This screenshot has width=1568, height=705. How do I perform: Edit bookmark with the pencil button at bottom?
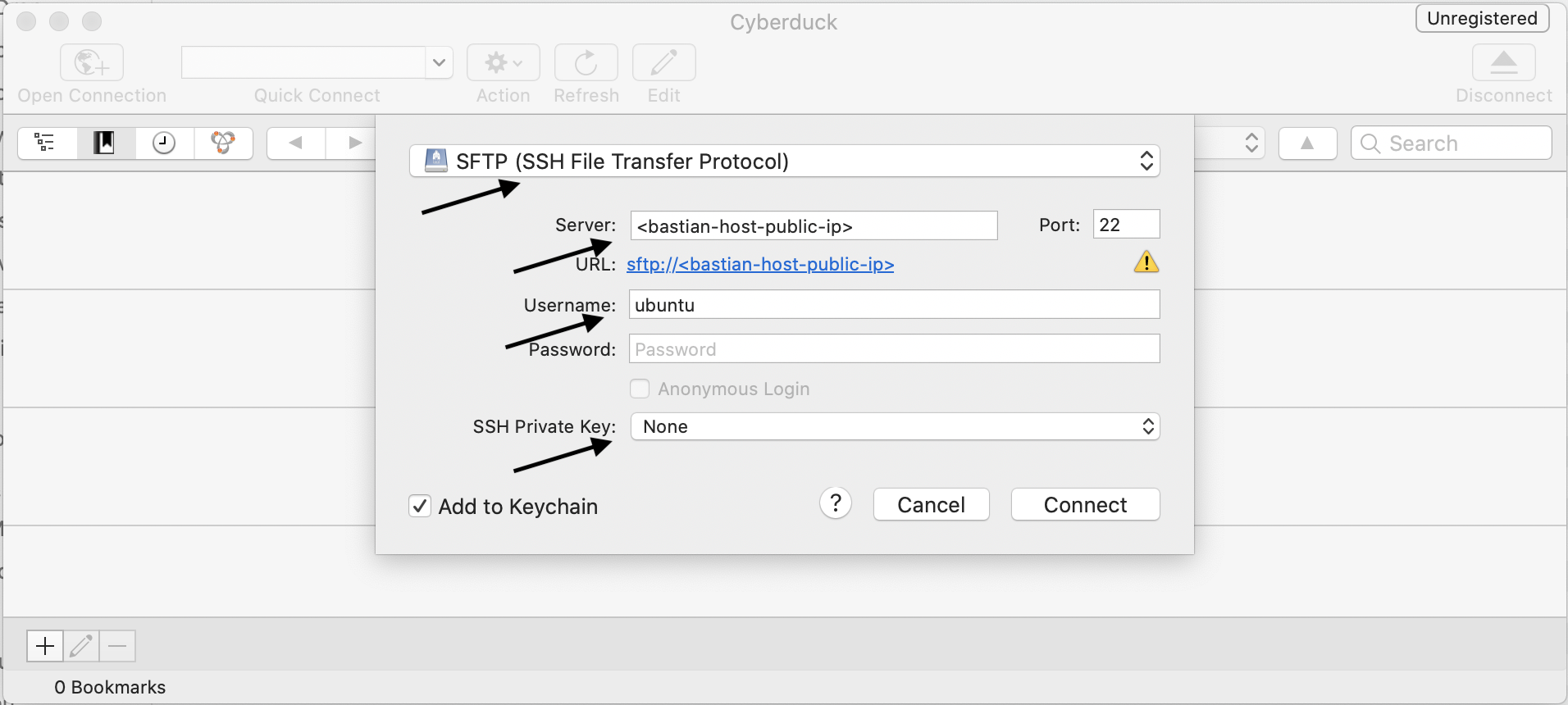81,646
